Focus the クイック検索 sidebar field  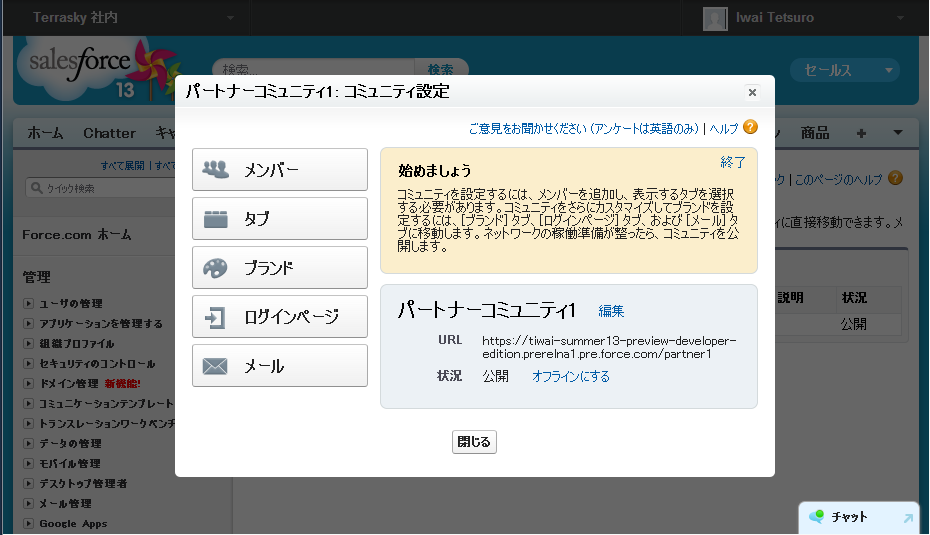point(101,189)
